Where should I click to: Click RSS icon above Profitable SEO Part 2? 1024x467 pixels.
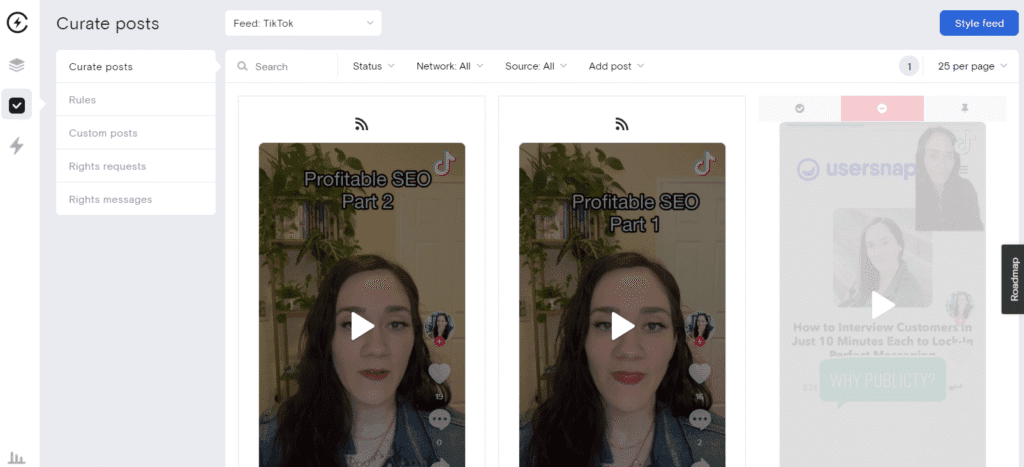click(x=361, y=124)
